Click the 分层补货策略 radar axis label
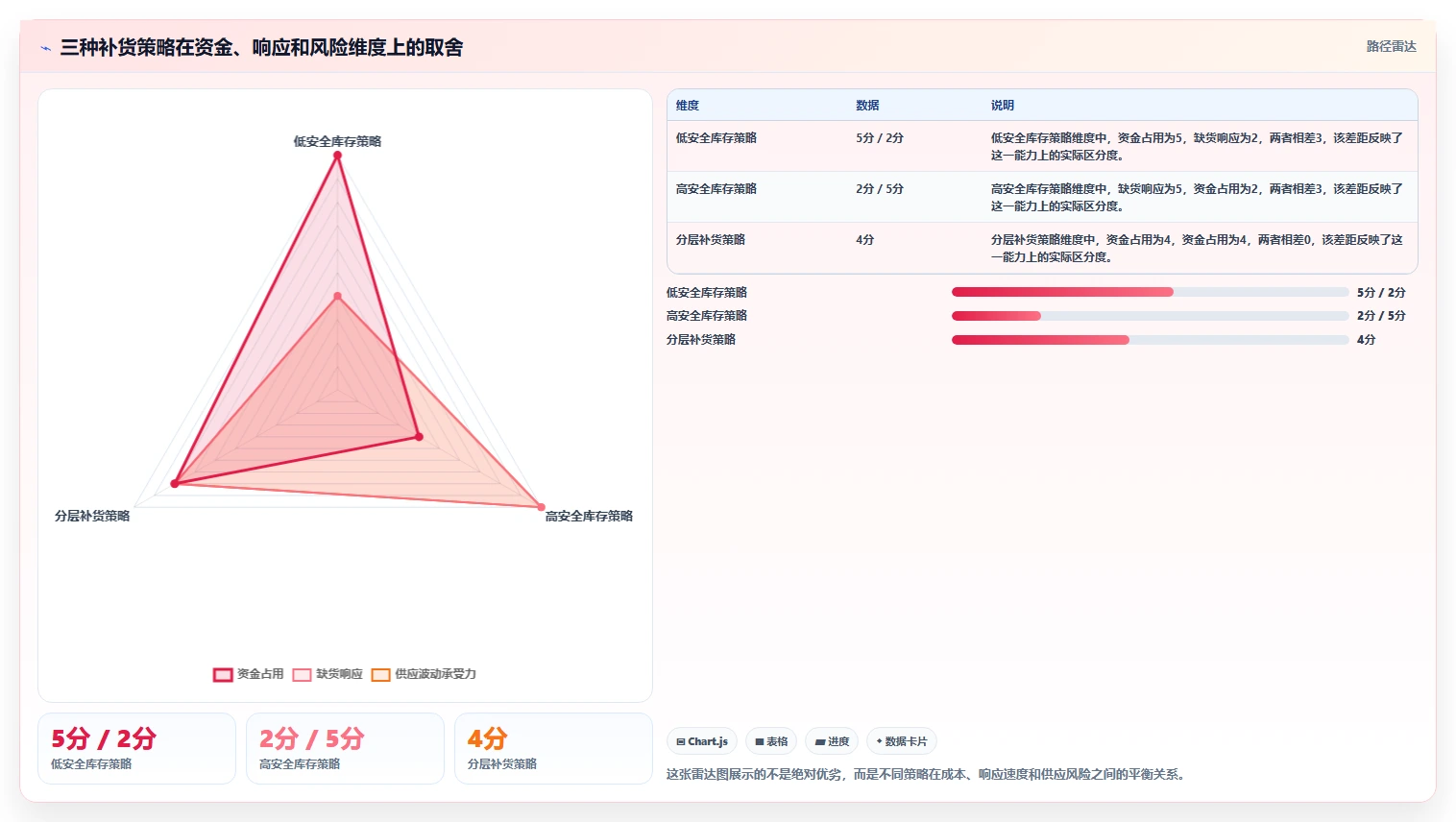 pos(92,517)
